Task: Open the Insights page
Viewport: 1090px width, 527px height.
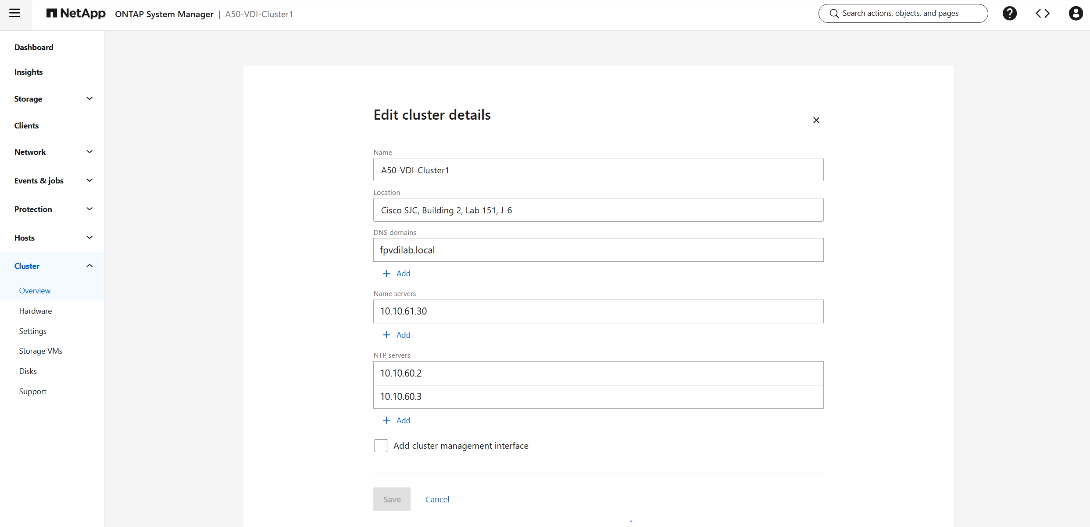Action: (29, 72)
